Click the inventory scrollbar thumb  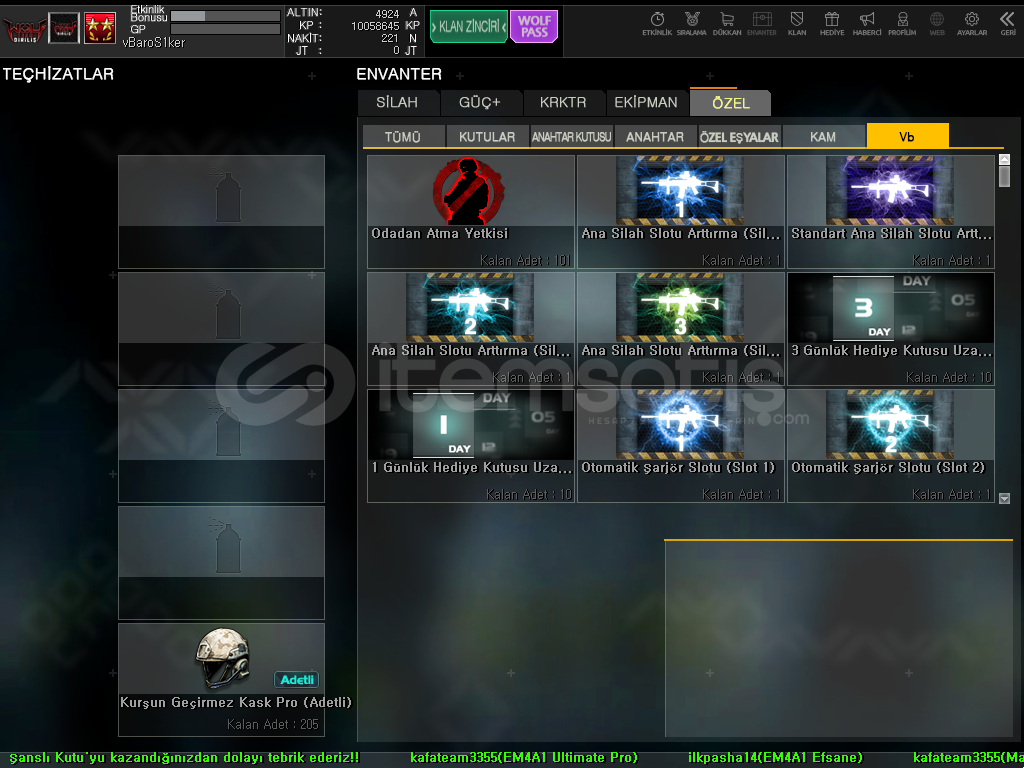(1004, 176)
